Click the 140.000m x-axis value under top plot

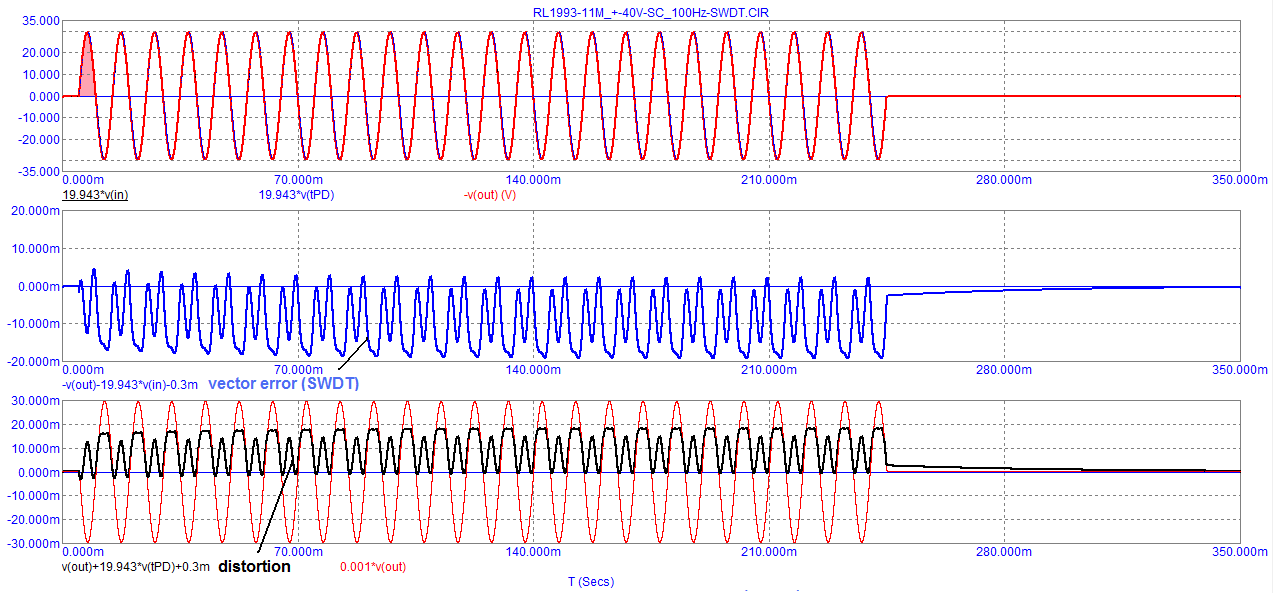(532, 180)
